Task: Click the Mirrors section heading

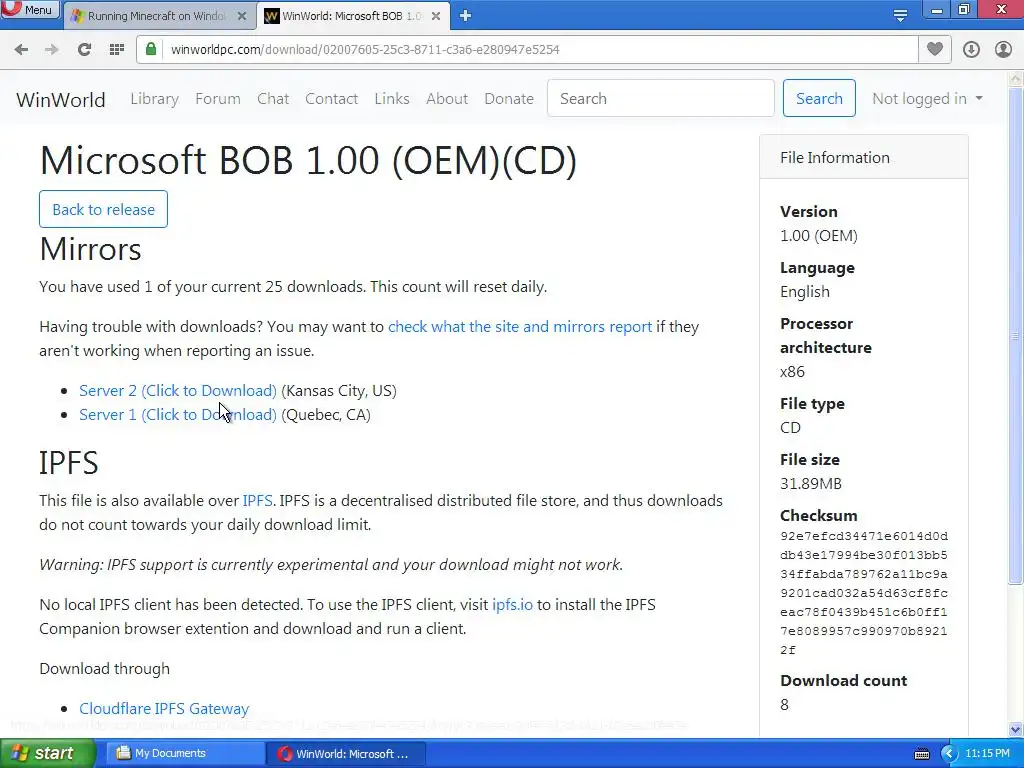Action: pyautogui.click(x=90, y=249)
